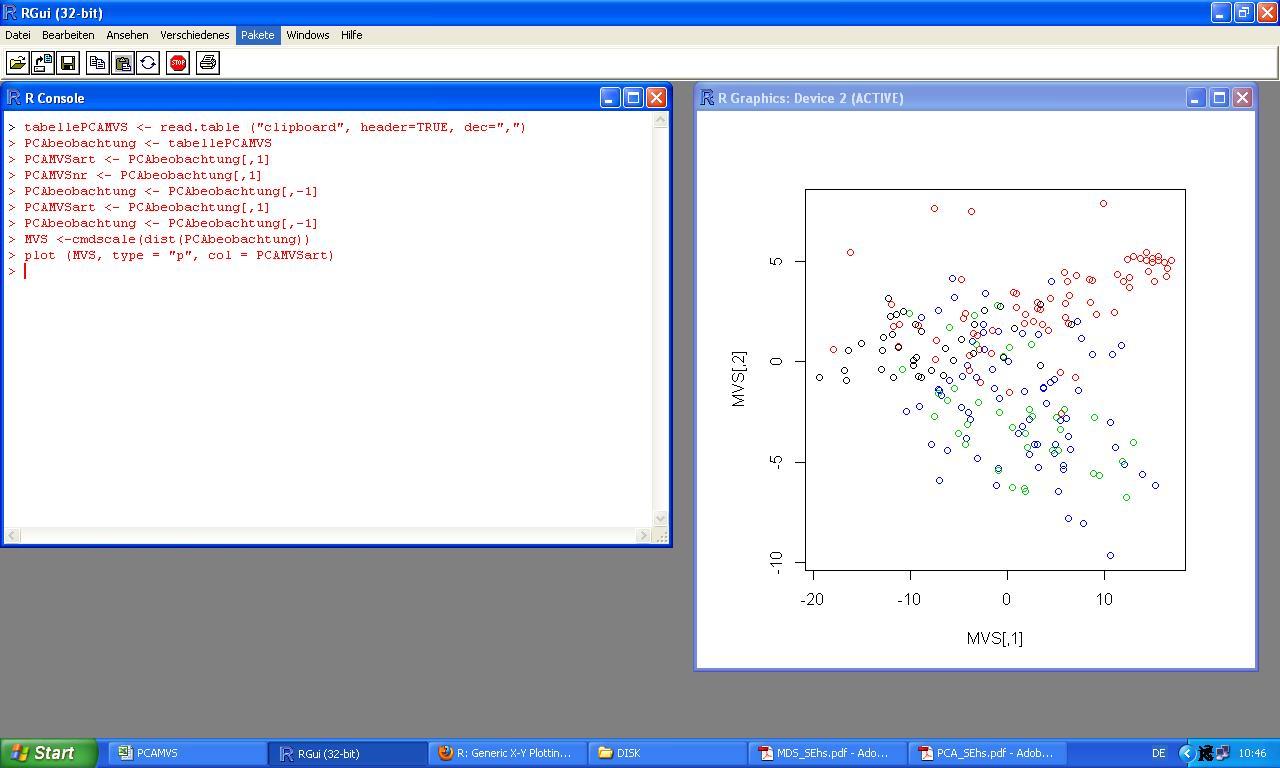This screenshot has height=768, width=1280.
Task: Click the R Console scroll-right arrow
Action: pyautogui.click(x=643, y=536)
